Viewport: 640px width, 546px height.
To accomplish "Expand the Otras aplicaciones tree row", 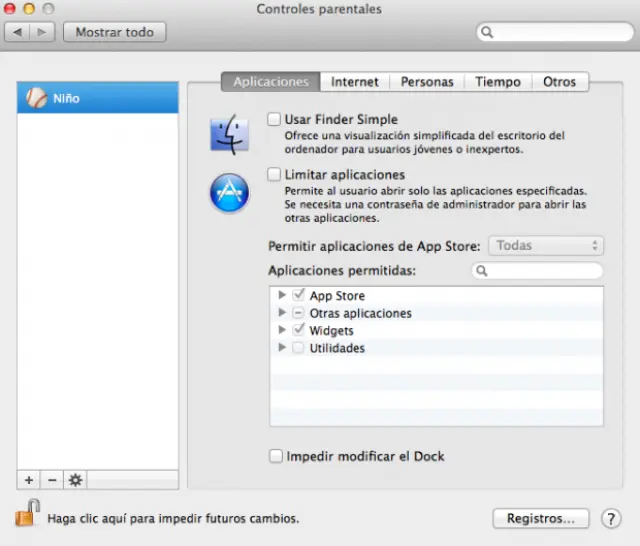I will tap(282, 313).
